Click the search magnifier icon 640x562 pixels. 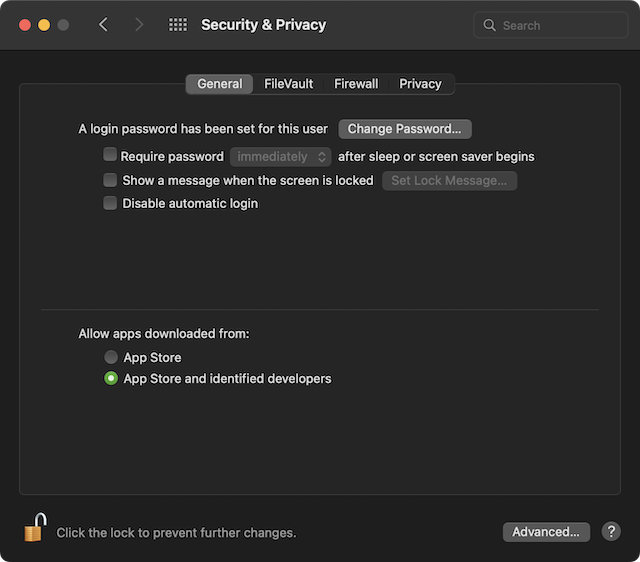coord(490,26)
